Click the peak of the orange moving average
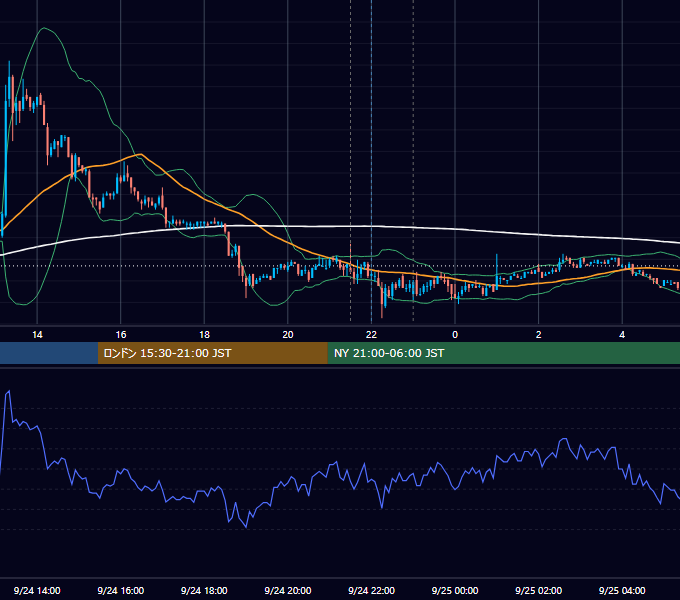 (140, 154)
